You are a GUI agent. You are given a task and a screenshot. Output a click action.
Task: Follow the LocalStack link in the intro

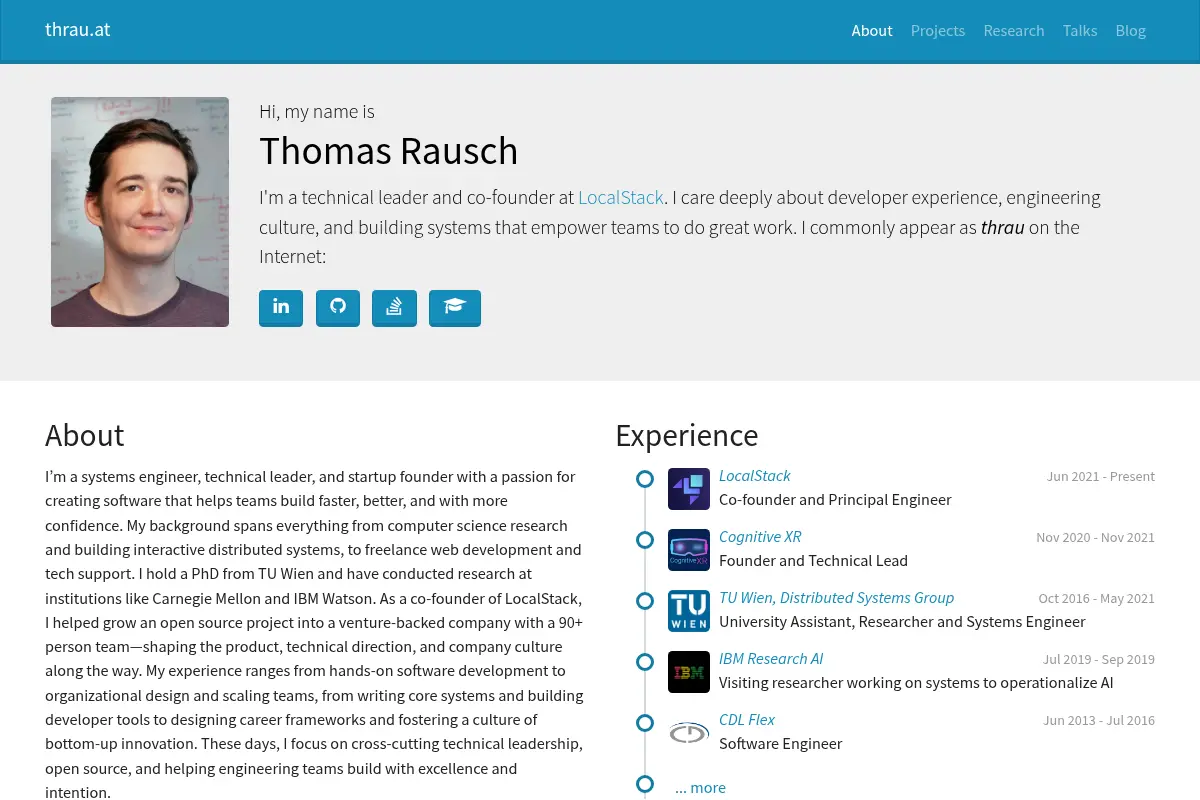[621, 198]
